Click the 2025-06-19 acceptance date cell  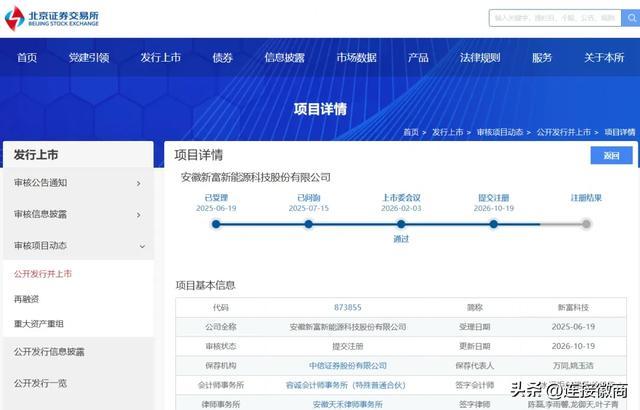pos(573,327)
